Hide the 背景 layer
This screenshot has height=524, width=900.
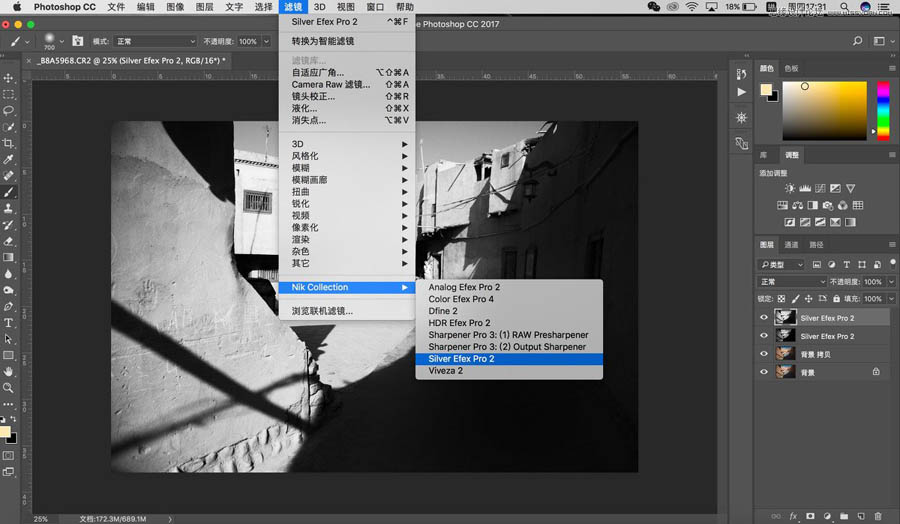point(763,372)
